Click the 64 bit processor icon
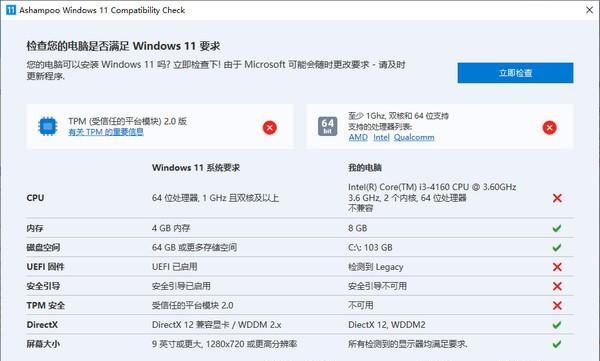 (328, 126)
